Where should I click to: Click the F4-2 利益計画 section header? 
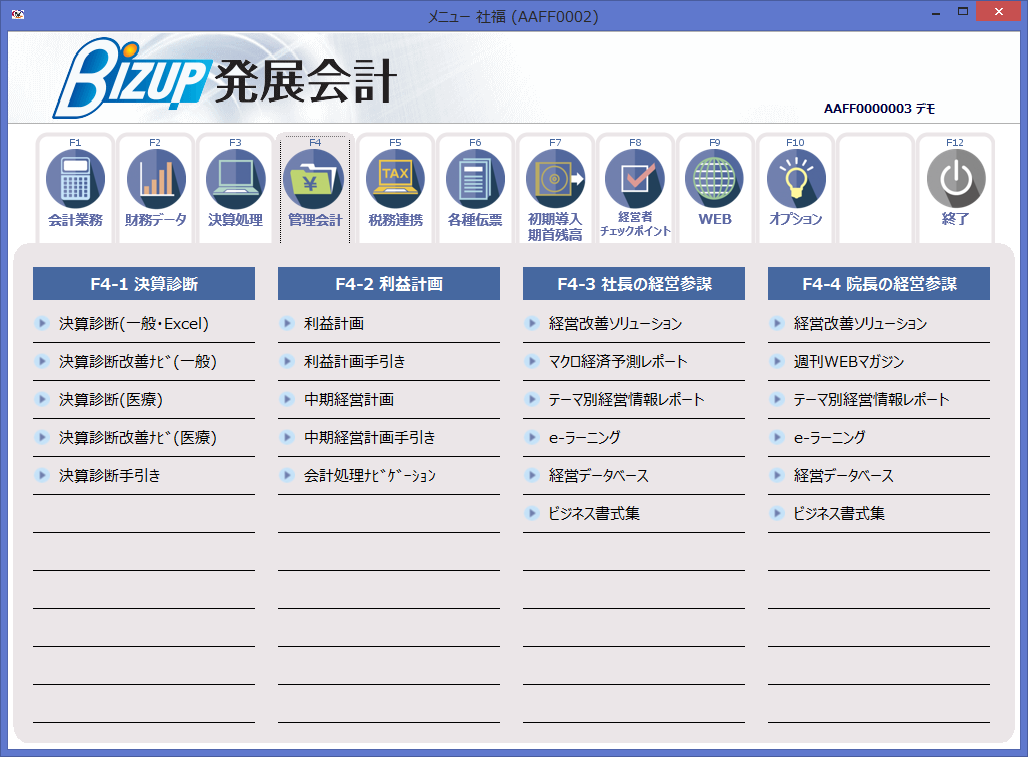[388, 283]
